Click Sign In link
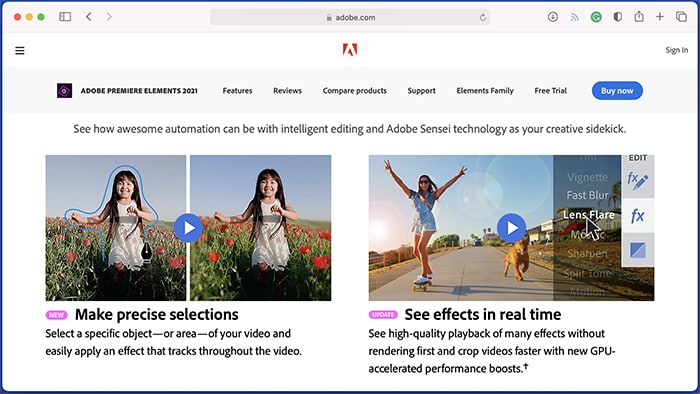The image size is (700, 394). coord(677,50)
